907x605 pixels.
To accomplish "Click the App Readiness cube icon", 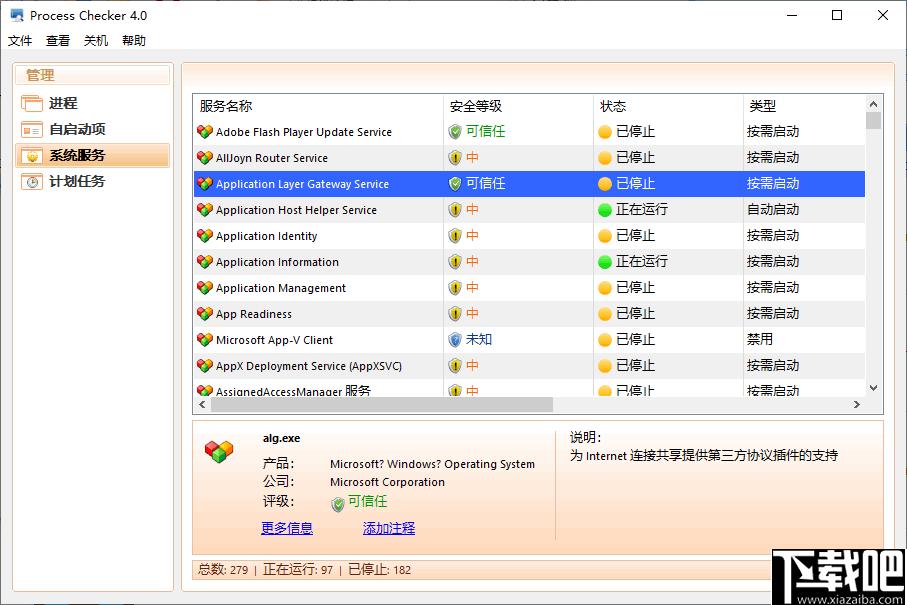I will 205,314.
